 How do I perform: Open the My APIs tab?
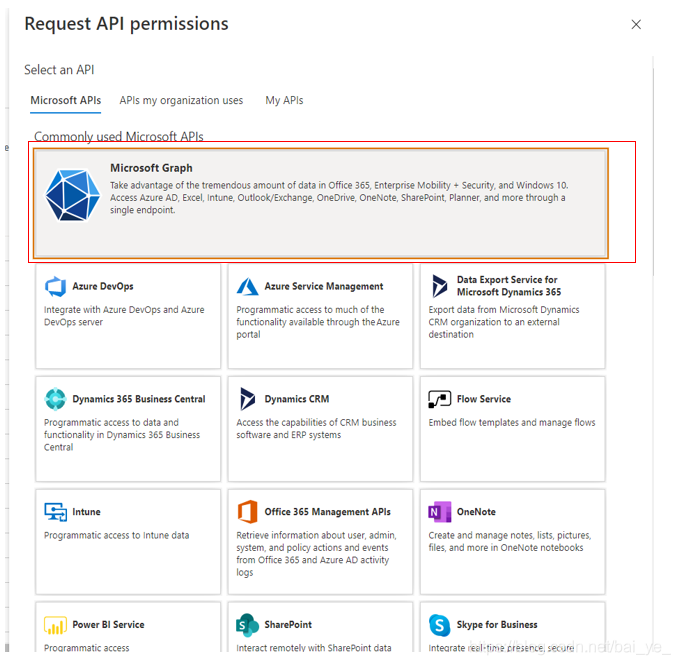(x=284, y=100)
